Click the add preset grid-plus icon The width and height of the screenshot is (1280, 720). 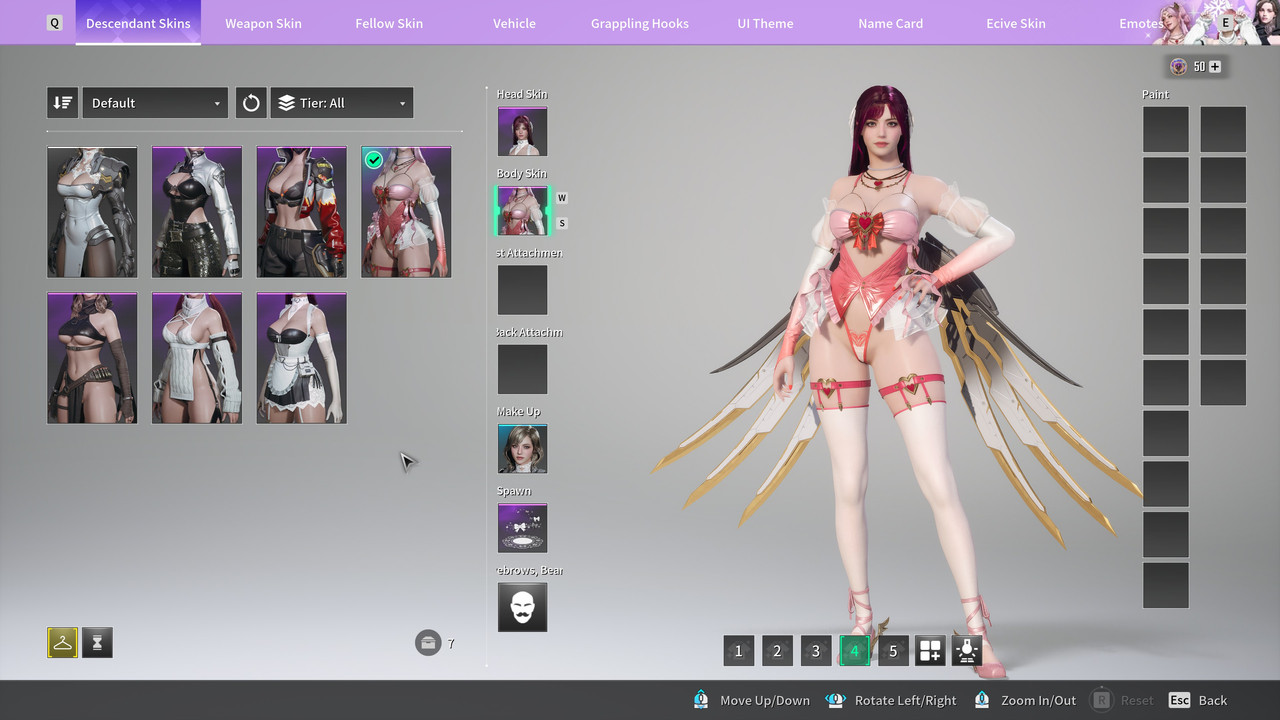tap(930, 651)
